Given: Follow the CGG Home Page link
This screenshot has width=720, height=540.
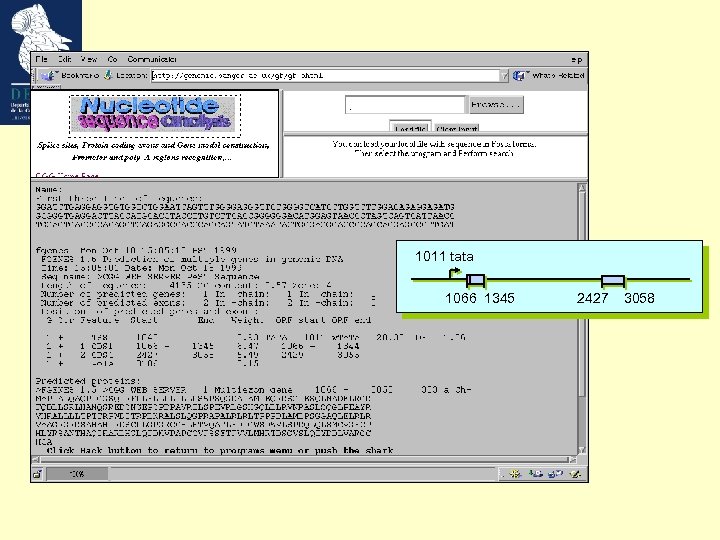Looking at the screenshot, I should click(67, 175).
